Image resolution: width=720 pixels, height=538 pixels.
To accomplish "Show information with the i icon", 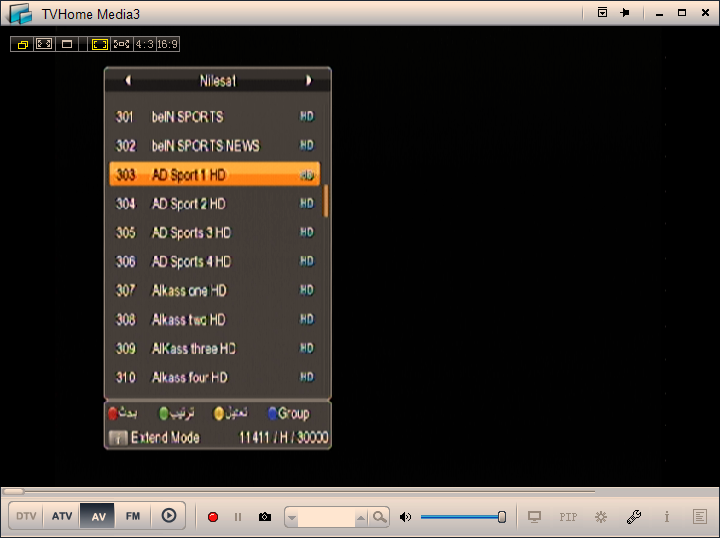I will 667,517.
